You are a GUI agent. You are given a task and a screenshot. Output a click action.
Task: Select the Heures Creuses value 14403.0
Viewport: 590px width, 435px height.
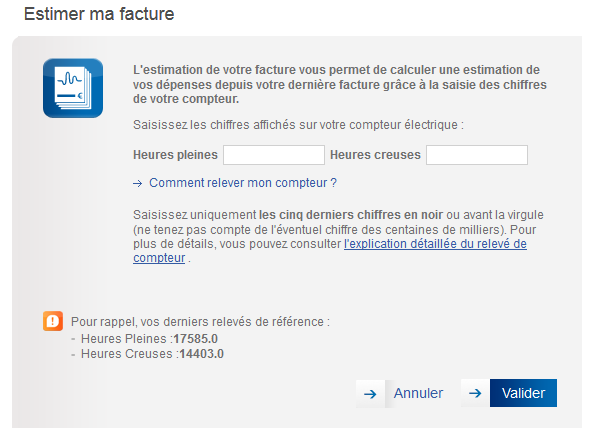(x=202, y=354)
